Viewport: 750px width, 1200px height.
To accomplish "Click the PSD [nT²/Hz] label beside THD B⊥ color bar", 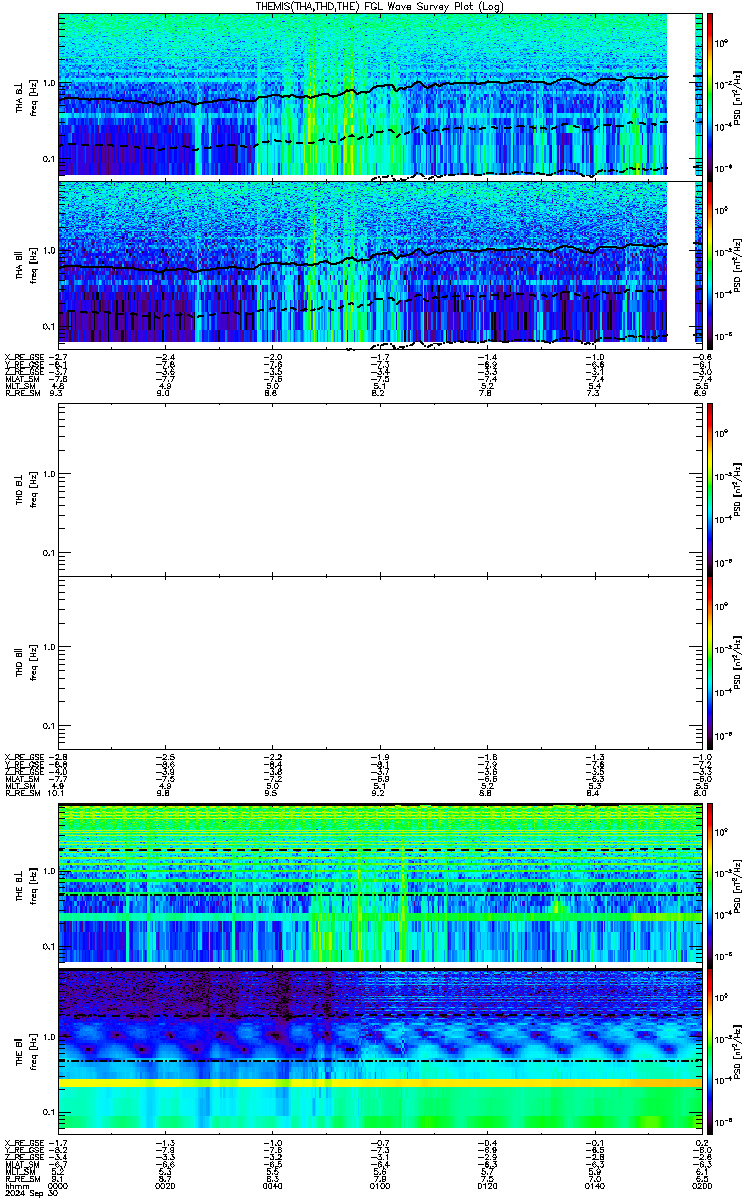I will 736,489.
